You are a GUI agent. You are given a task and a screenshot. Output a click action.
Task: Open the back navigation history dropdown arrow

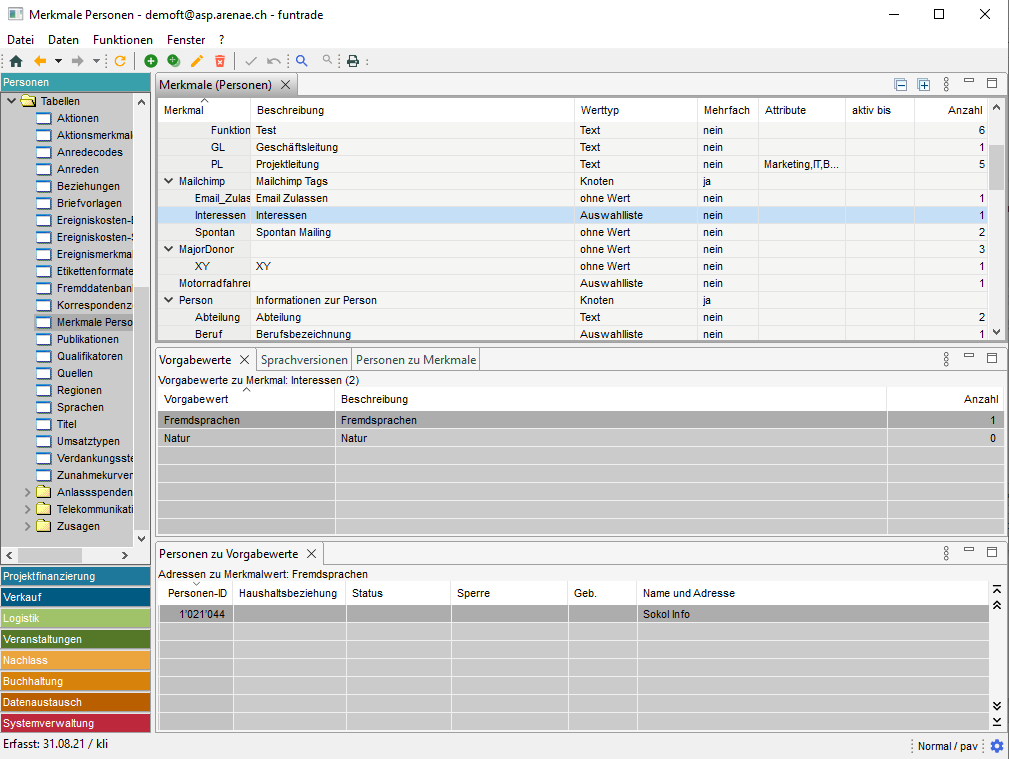coord(58,61)
